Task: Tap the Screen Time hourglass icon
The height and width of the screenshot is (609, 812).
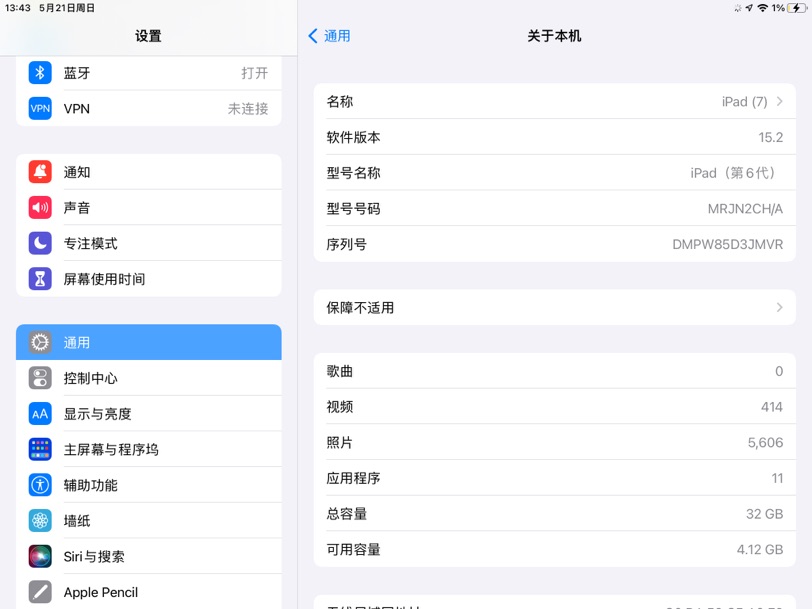Action: [x=40, y=279]
